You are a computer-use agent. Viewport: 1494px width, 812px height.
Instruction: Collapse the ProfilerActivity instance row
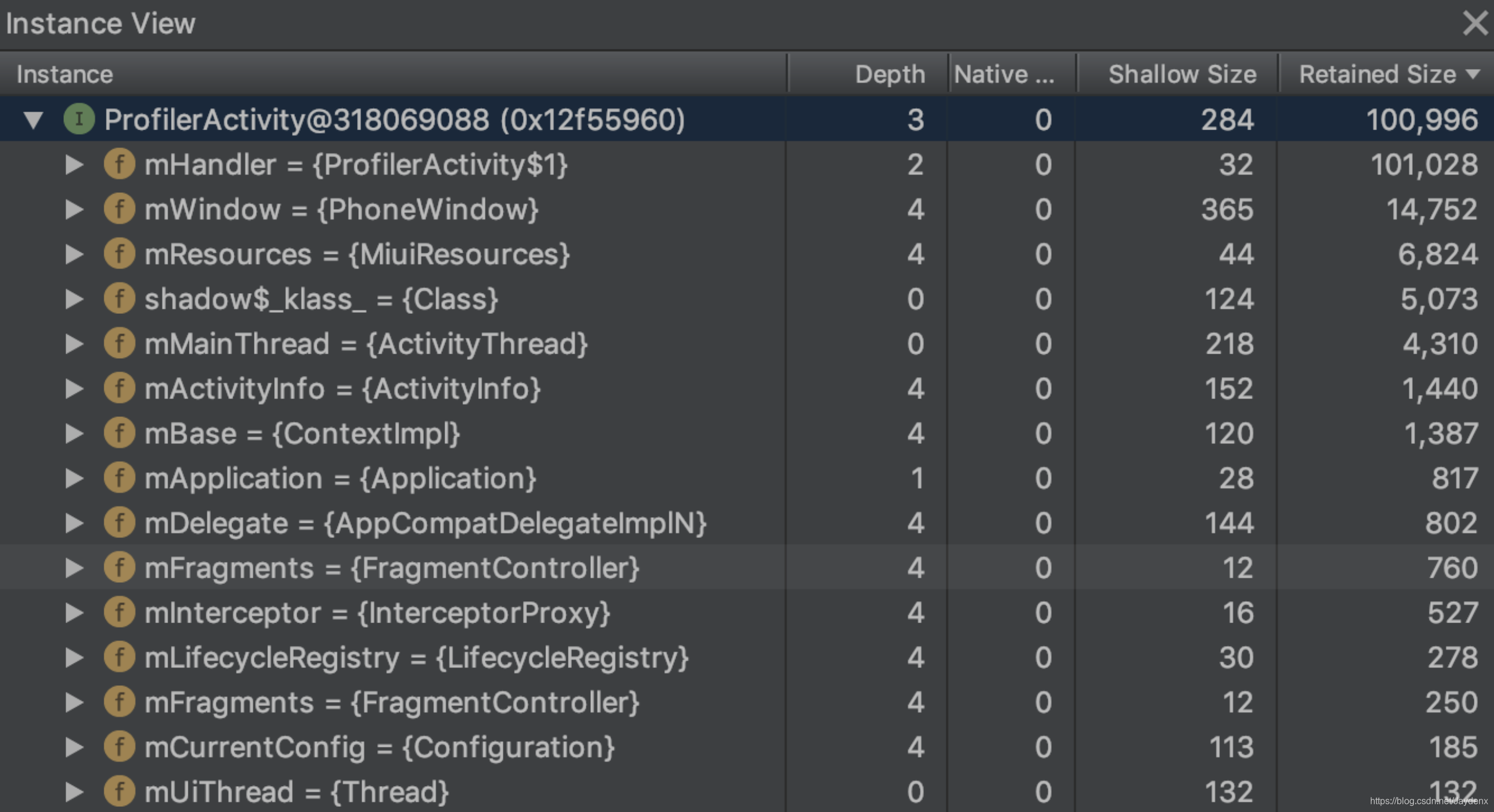pyautogui.click(x=33, y=119)
